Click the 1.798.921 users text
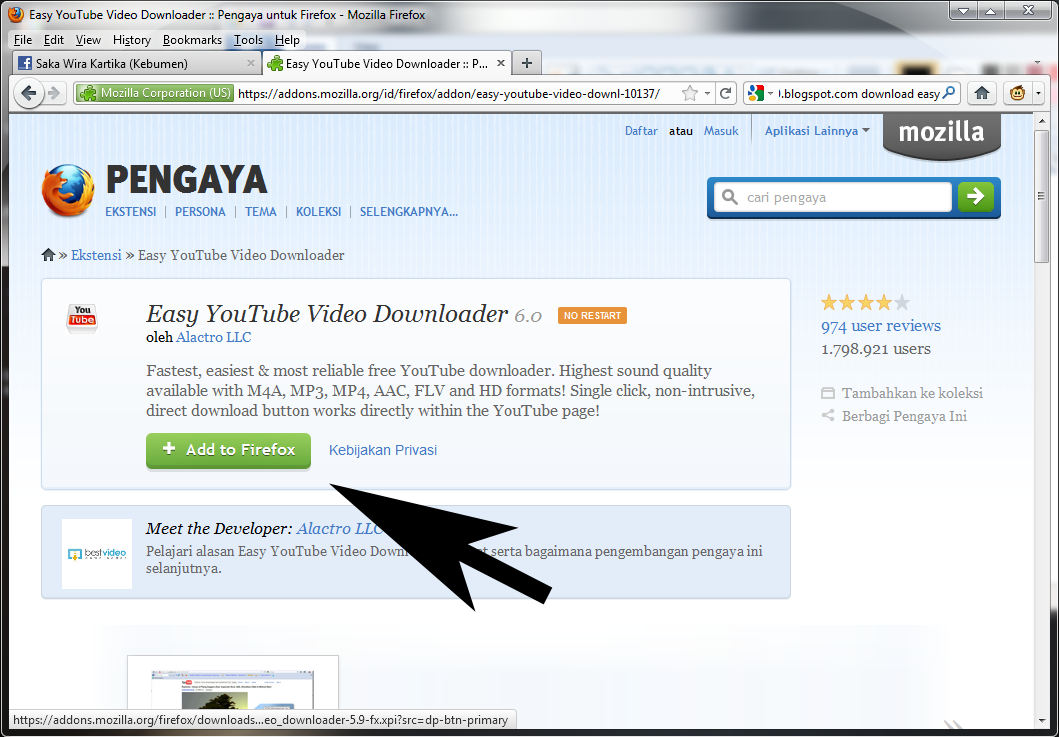1059x737 pixels. click(875, 349)
